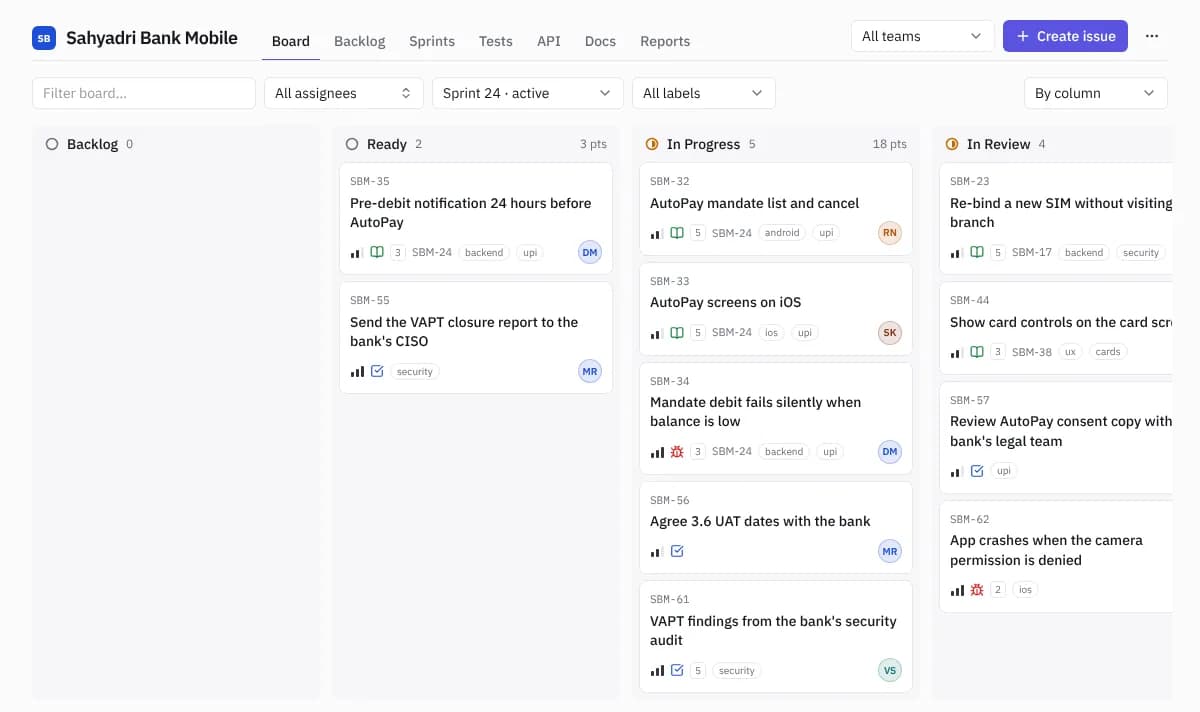1200x712 pixels.
Task: Click the Ready column status circle icon
Action: point(352,144)
